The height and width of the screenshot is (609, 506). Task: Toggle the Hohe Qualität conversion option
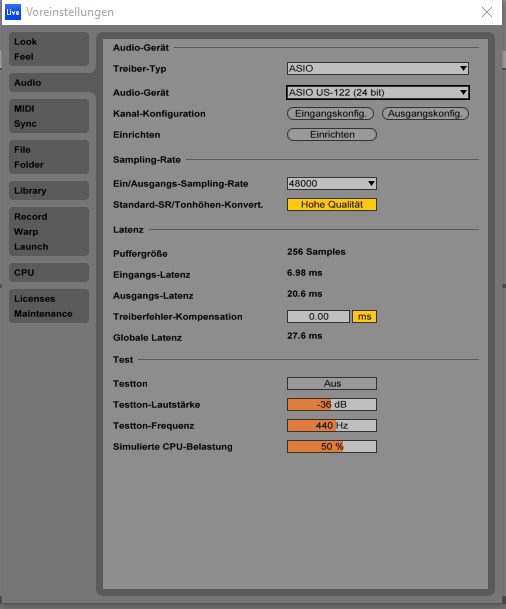pos(332,204)
